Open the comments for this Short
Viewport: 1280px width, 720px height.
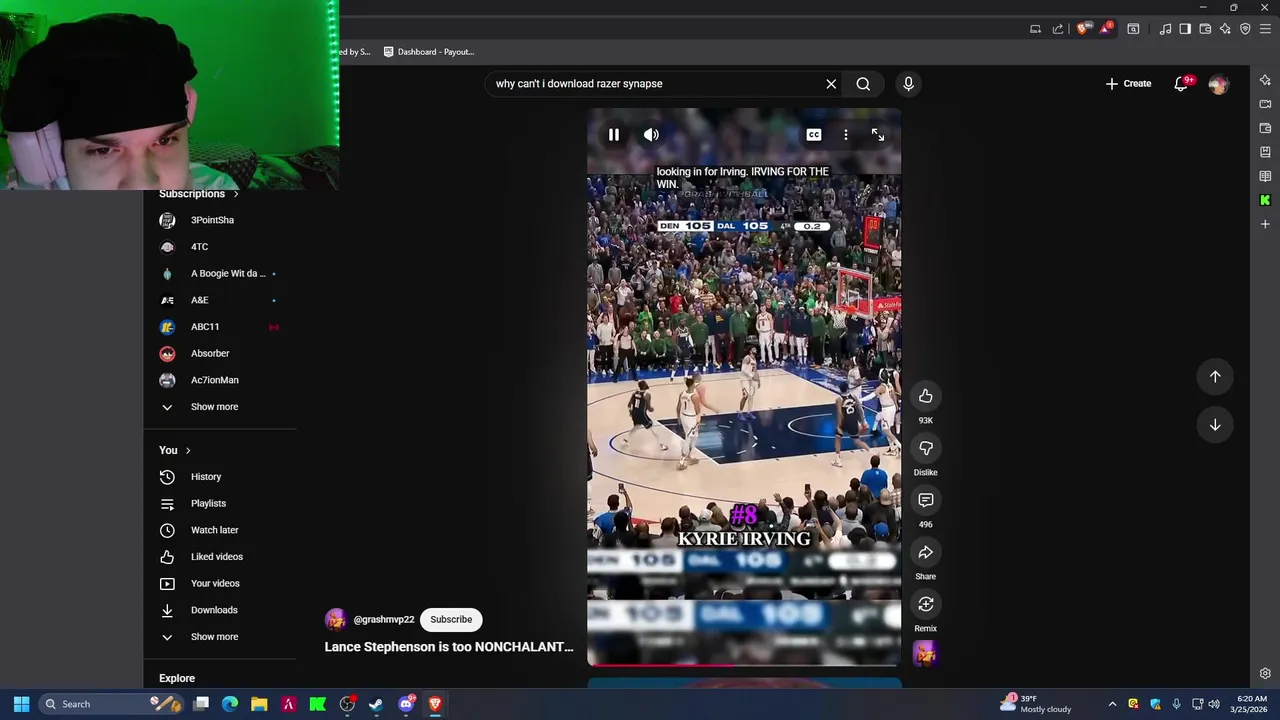(x=926, y=500)
